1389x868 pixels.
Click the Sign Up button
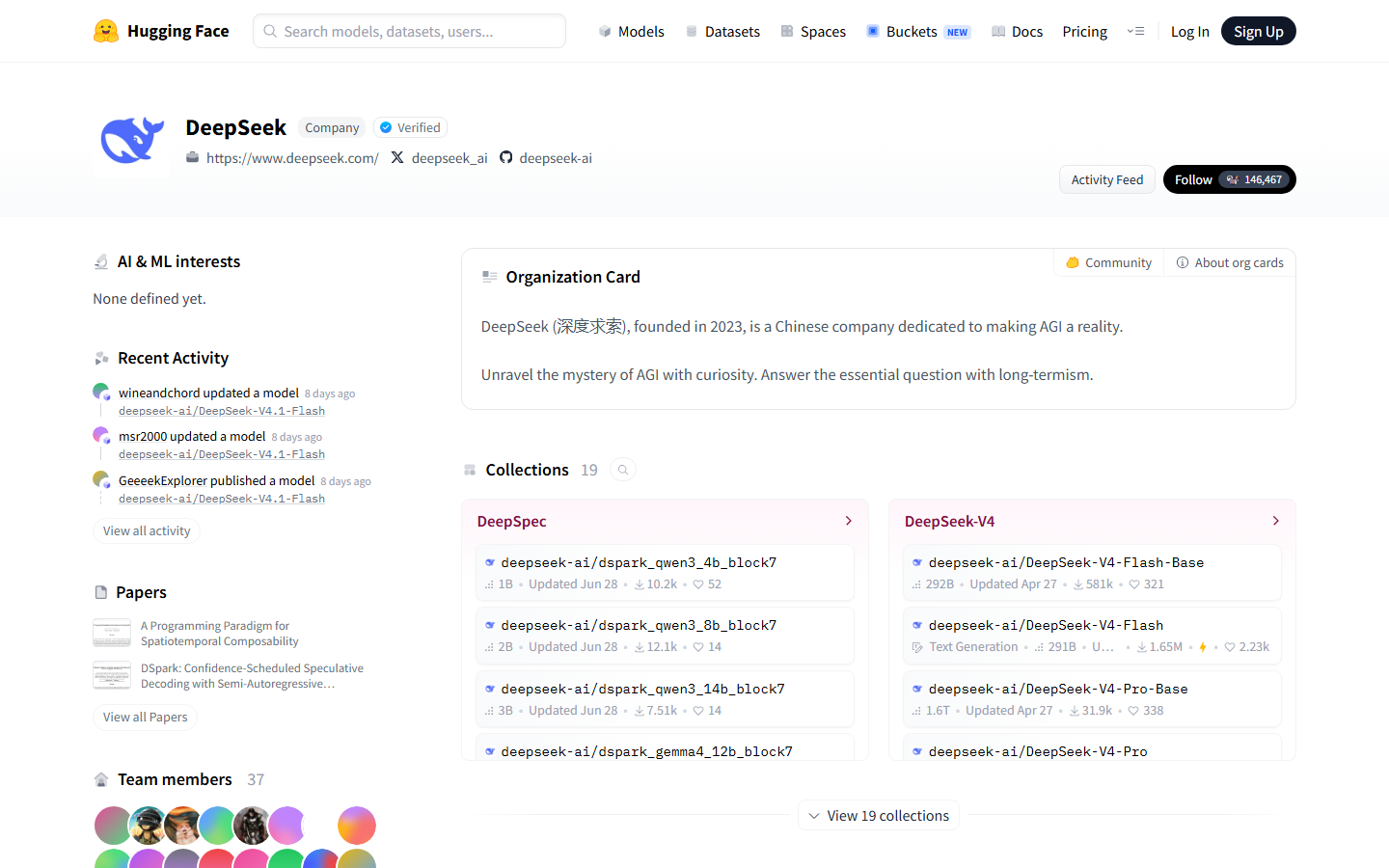coord(1259,32)
